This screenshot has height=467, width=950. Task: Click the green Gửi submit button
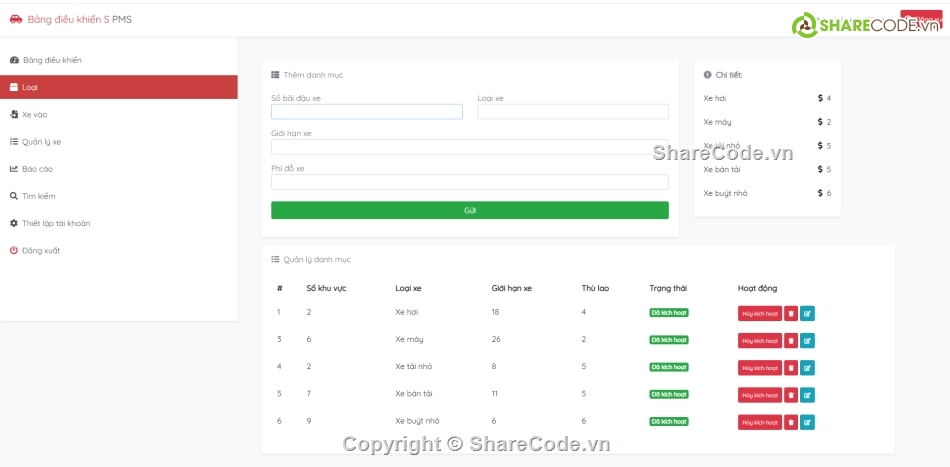[x=470, y=210]
